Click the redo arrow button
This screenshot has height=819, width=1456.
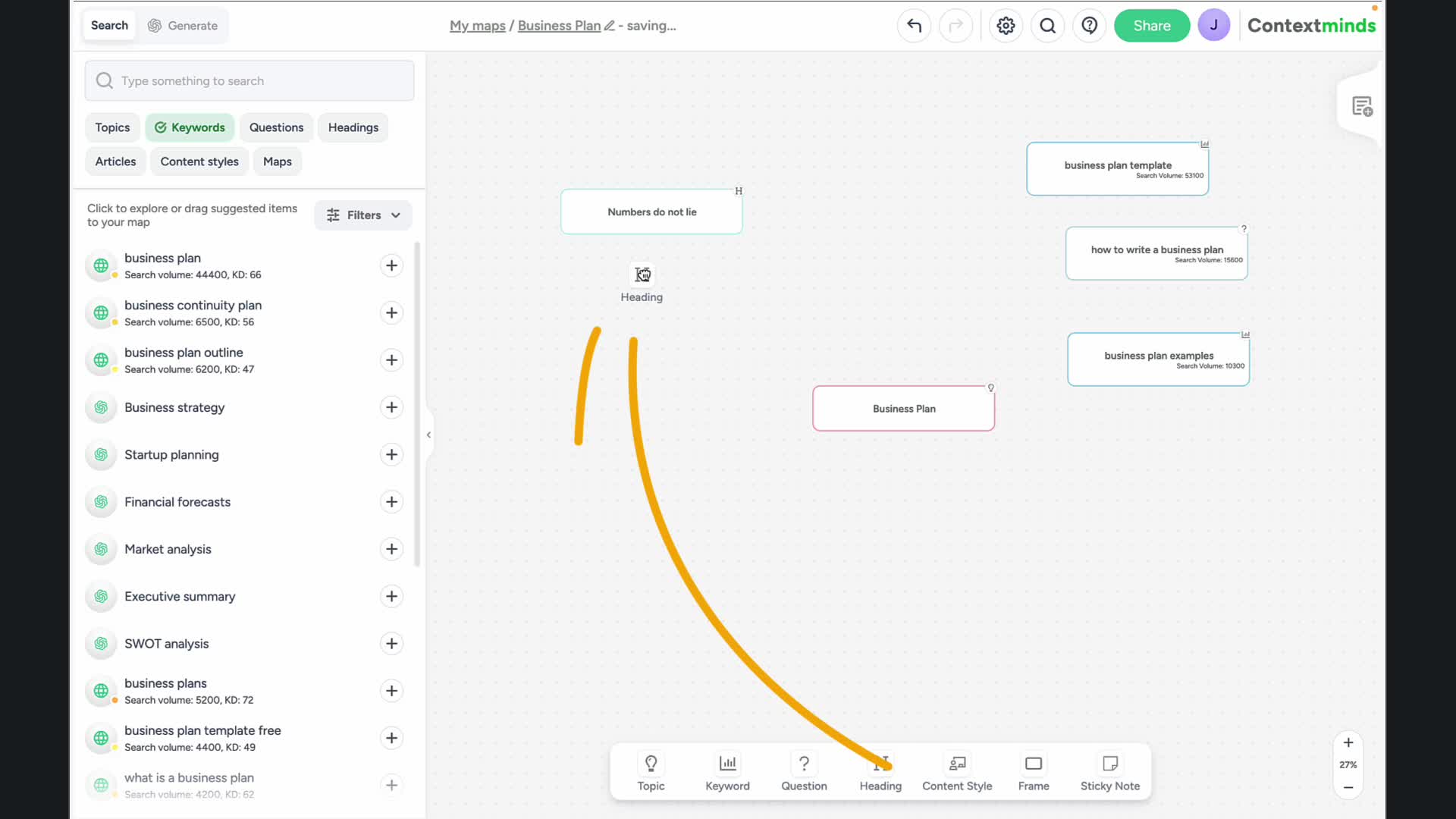point(955,26)
